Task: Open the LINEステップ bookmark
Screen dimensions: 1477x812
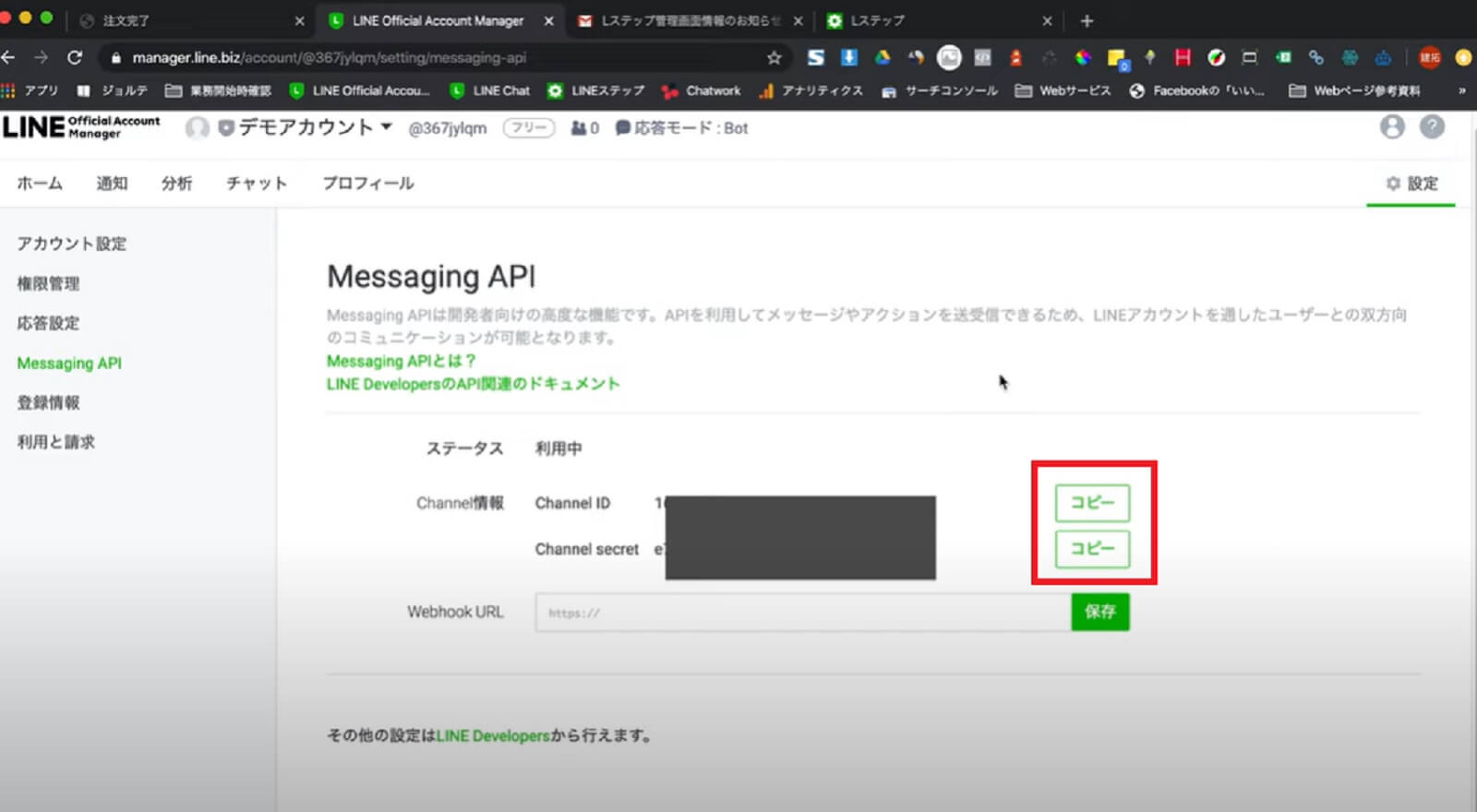Action: click(x=595, y=90)
